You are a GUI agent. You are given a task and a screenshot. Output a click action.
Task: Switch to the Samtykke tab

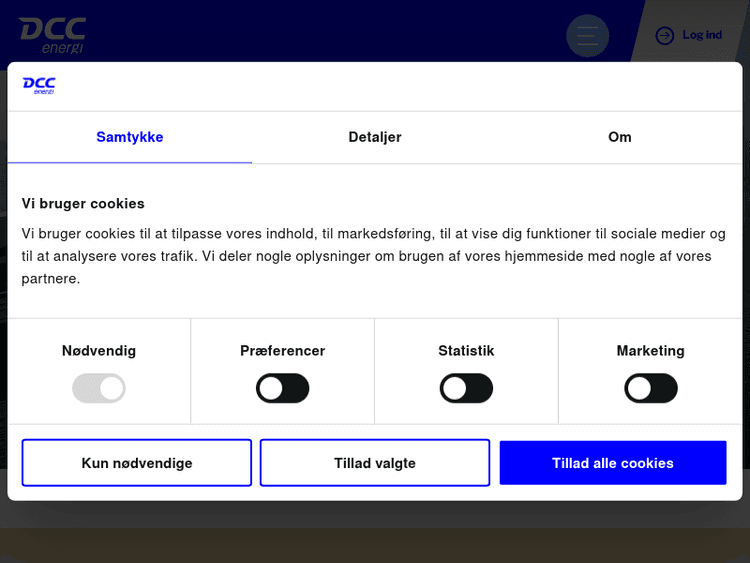click(x=130, y=137)
